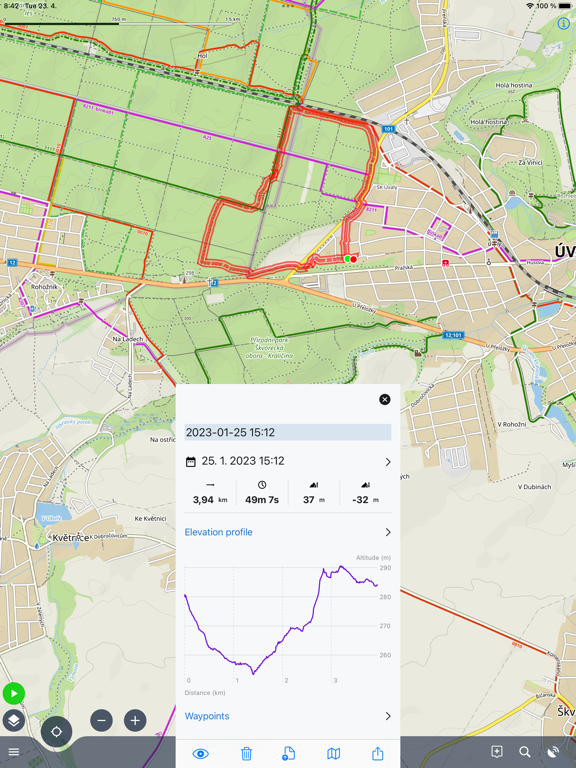
Task: Zoom in with the plus button
Action: point(135,720)
